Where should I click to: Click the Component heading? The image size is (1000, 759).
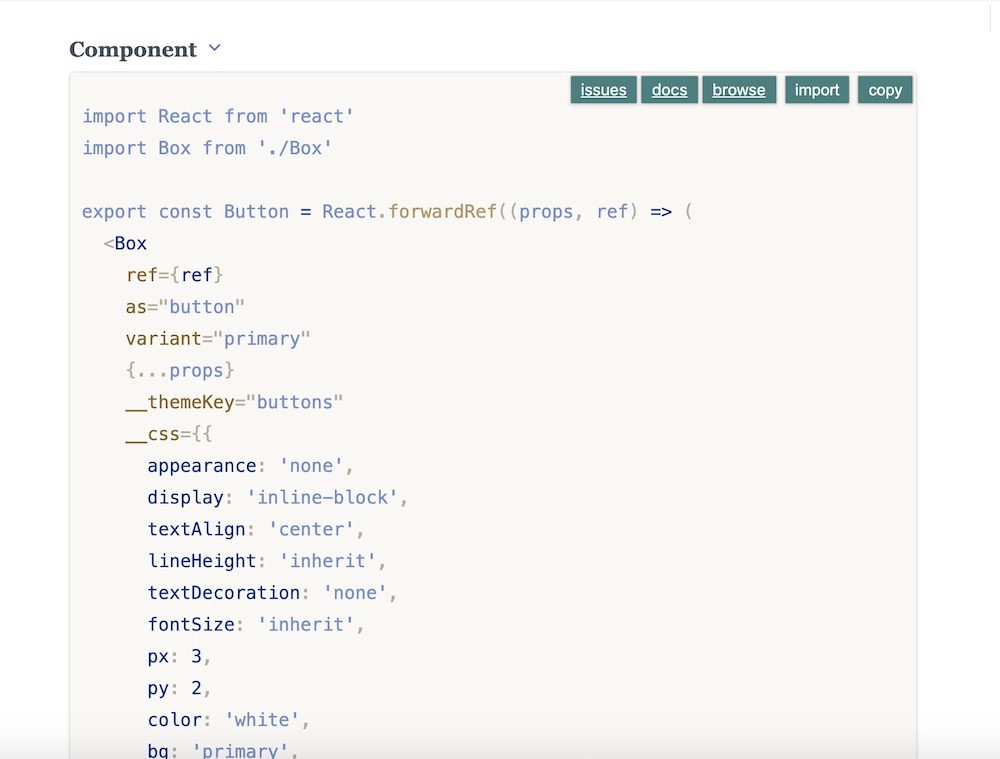[133, 49]
